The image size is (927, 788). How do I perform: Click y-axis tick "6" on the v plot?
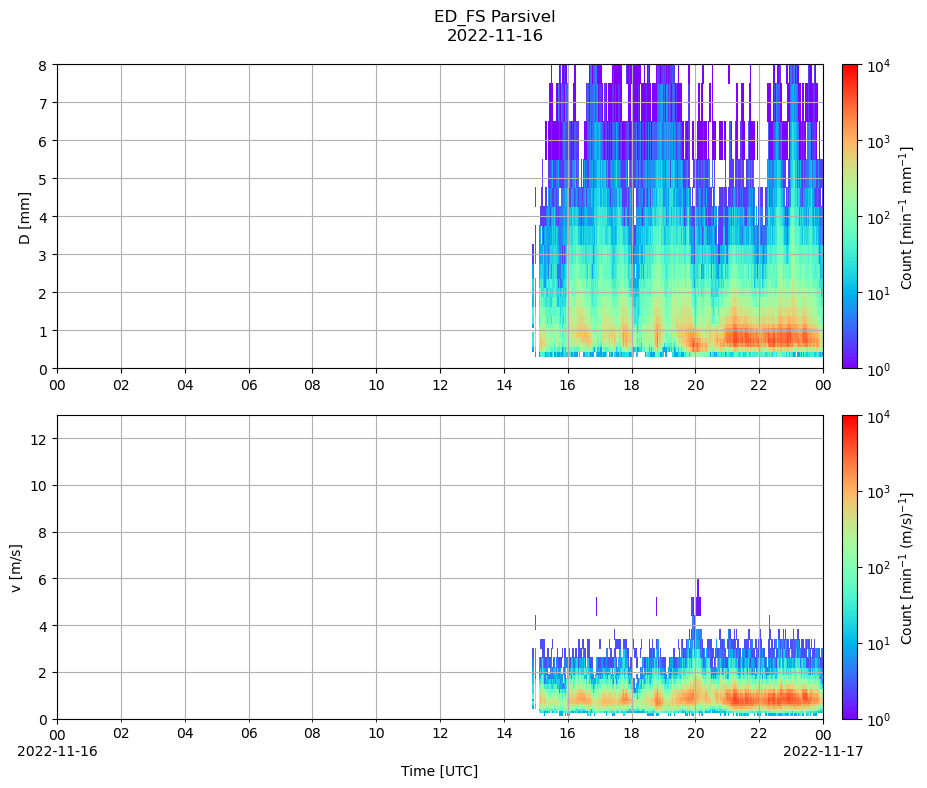(x=43, y=579)
